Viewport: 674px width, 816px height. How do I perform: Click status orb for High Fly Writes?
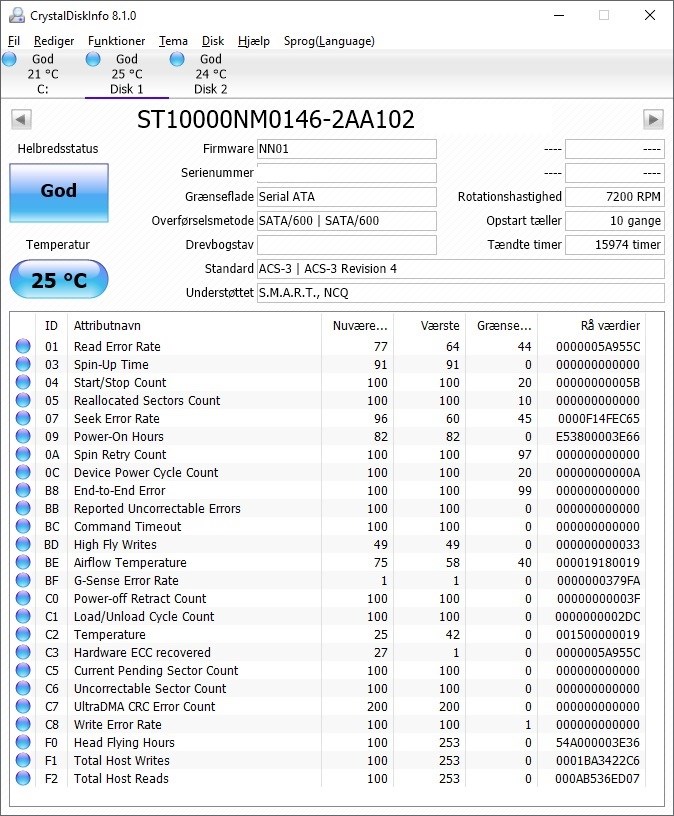click(x=23, y=544)
